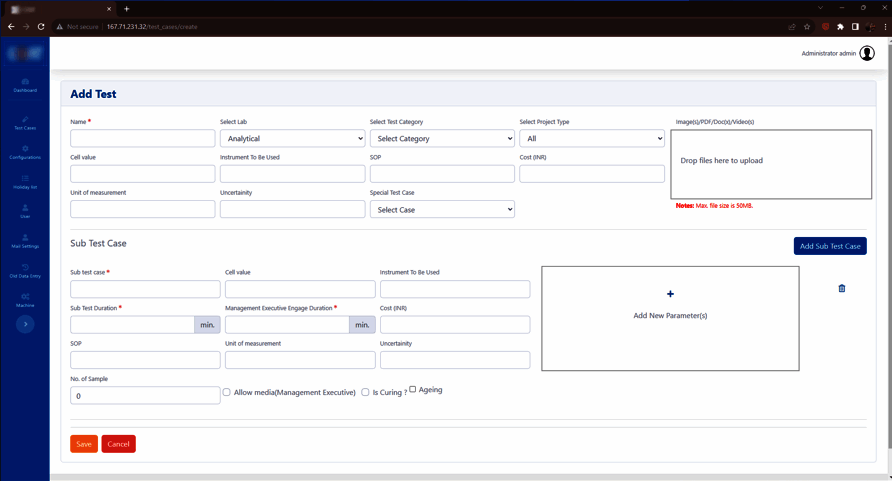Open the Holiday list page

[25, 181]
